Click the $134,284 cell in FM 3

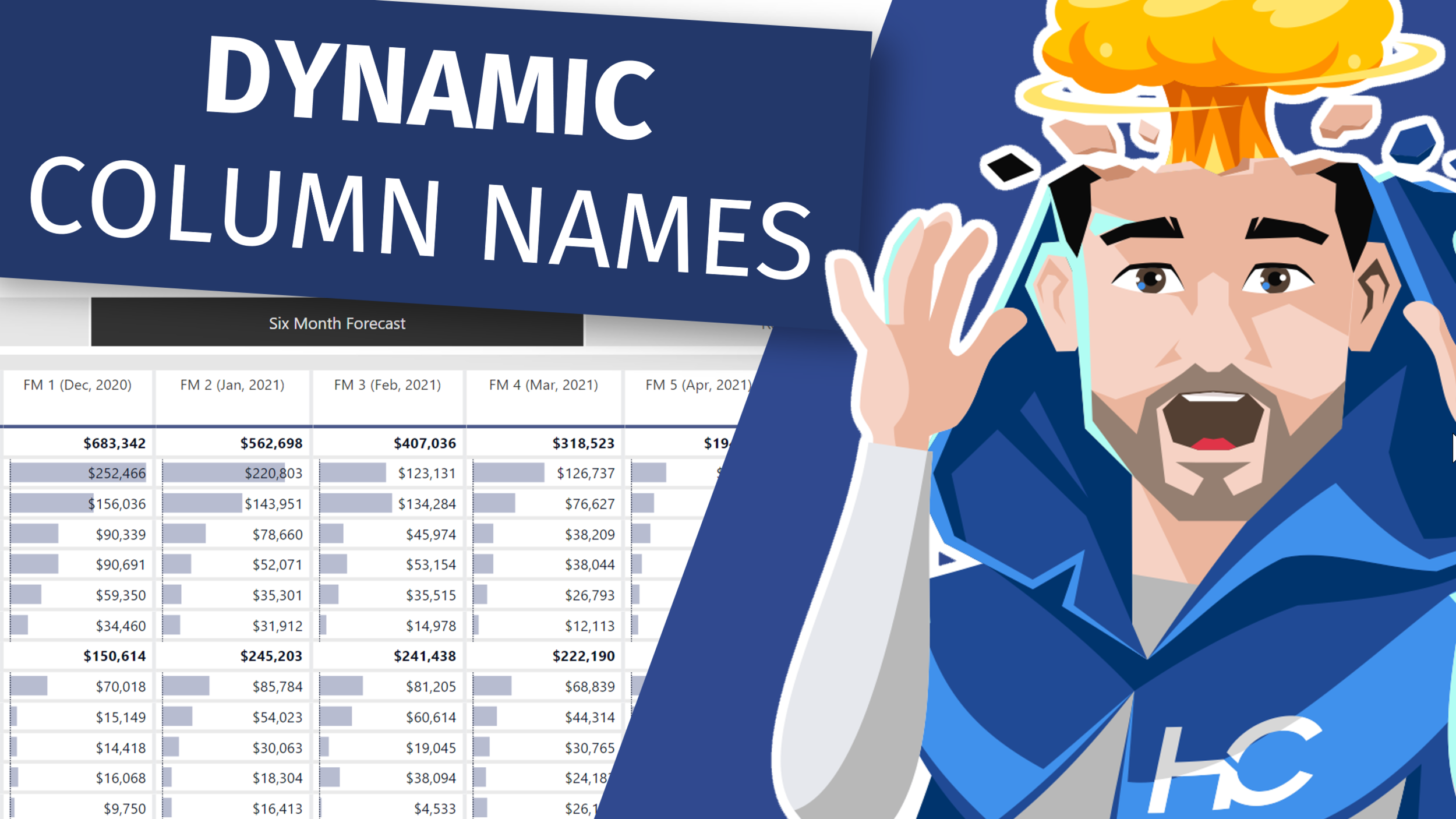(426, 504)
